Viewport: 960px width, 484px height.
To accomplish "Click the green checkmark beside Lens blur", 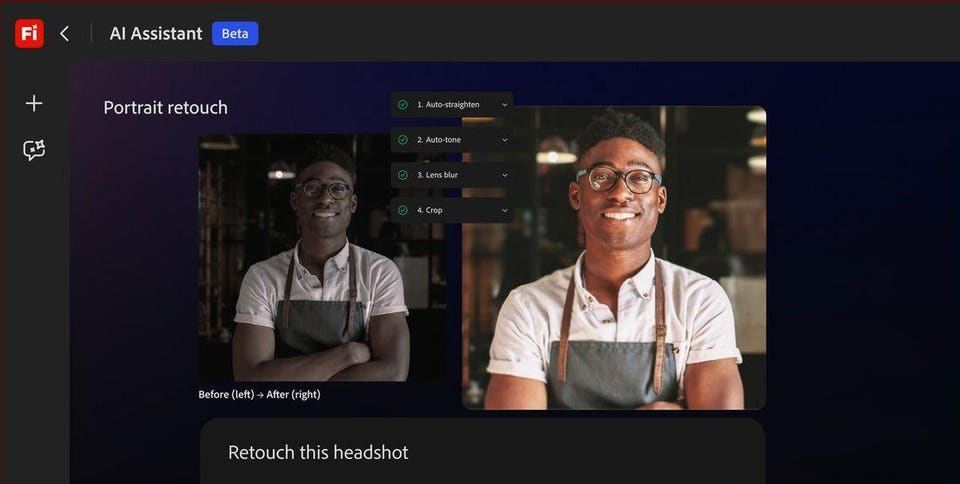I will click(x=402, y=175).
